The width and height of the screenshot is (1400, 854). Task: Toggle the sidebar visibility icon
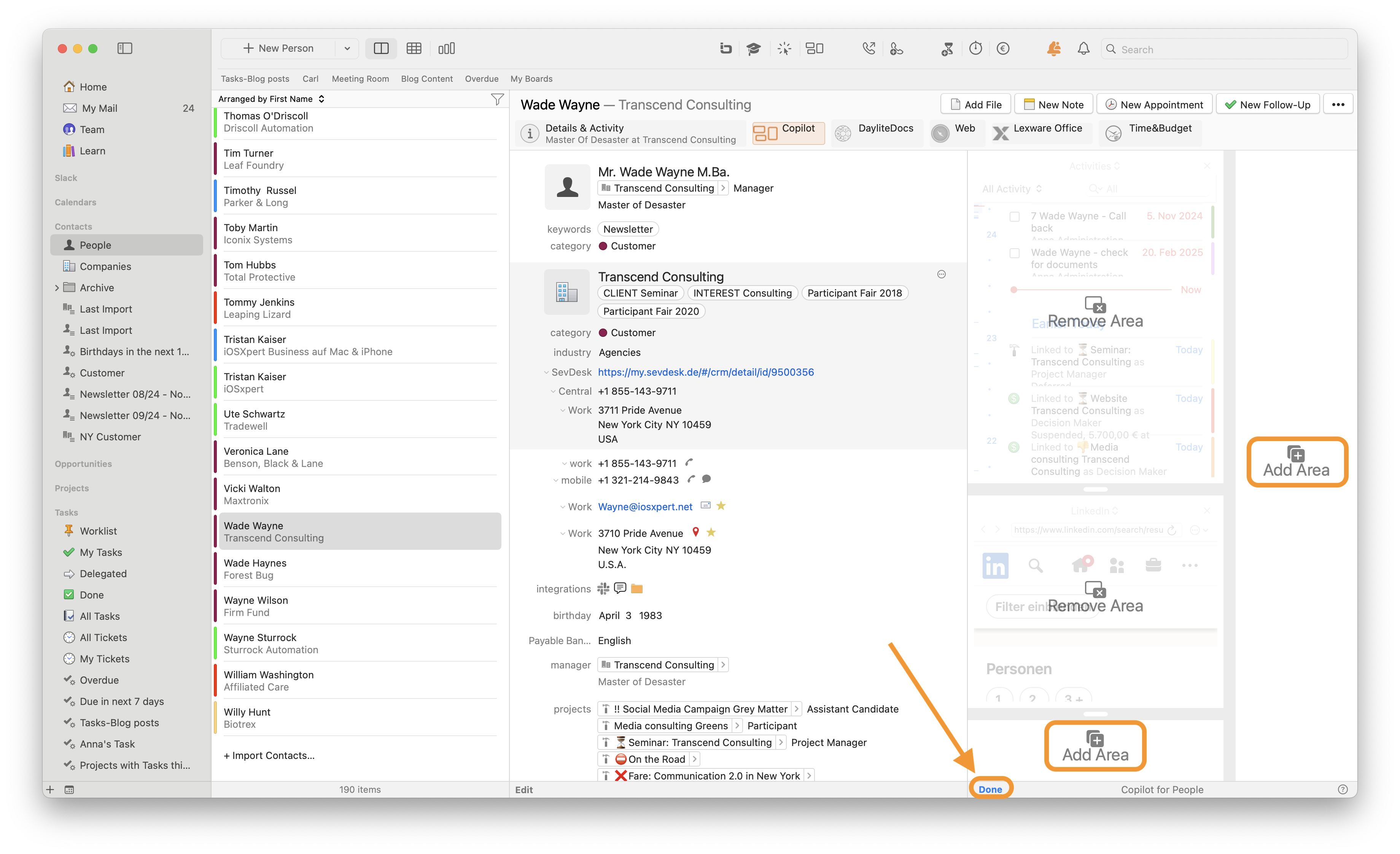point(124,48)
